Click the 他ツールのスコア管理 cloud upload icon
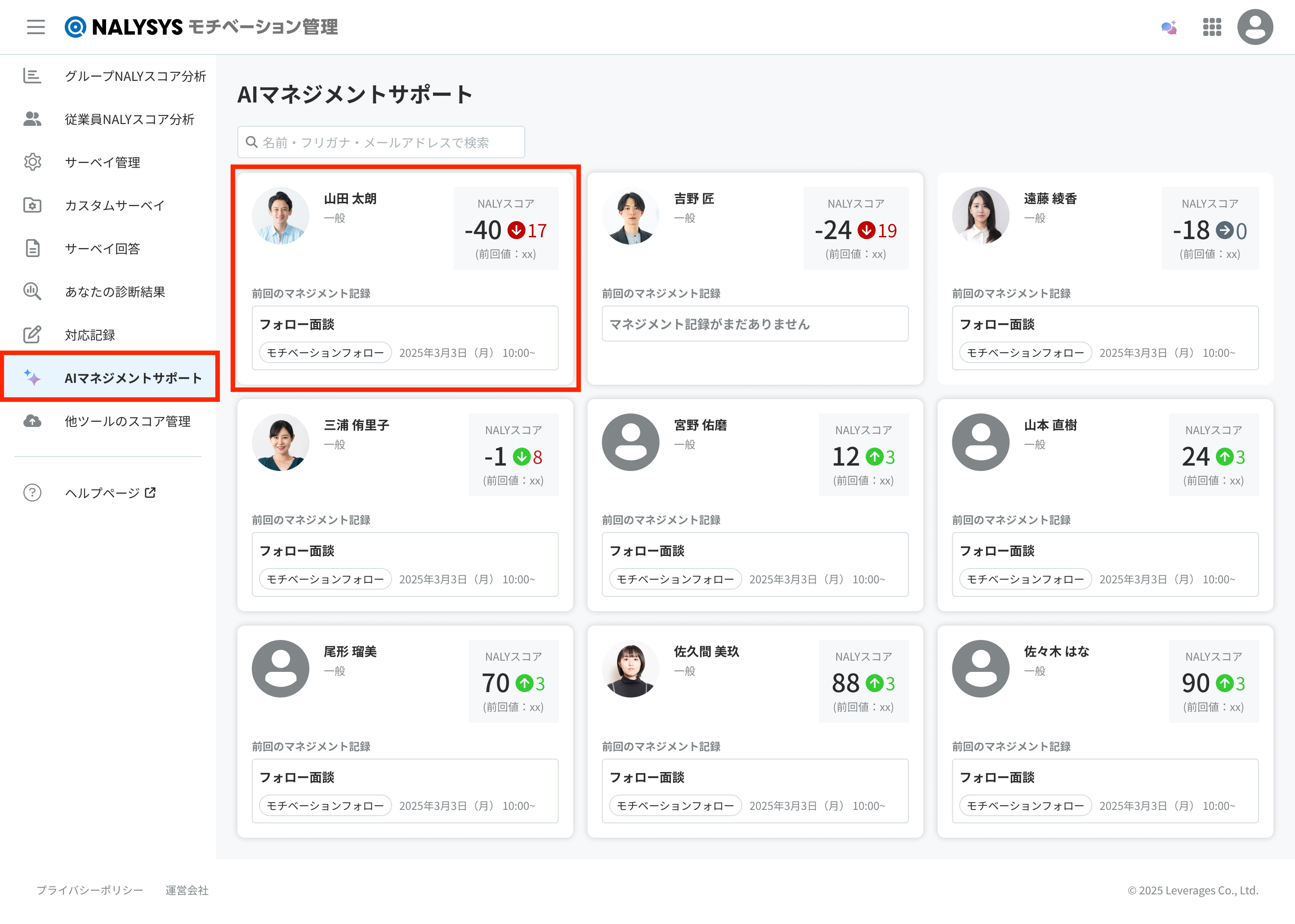1295x924 pixels. [32, 421]
